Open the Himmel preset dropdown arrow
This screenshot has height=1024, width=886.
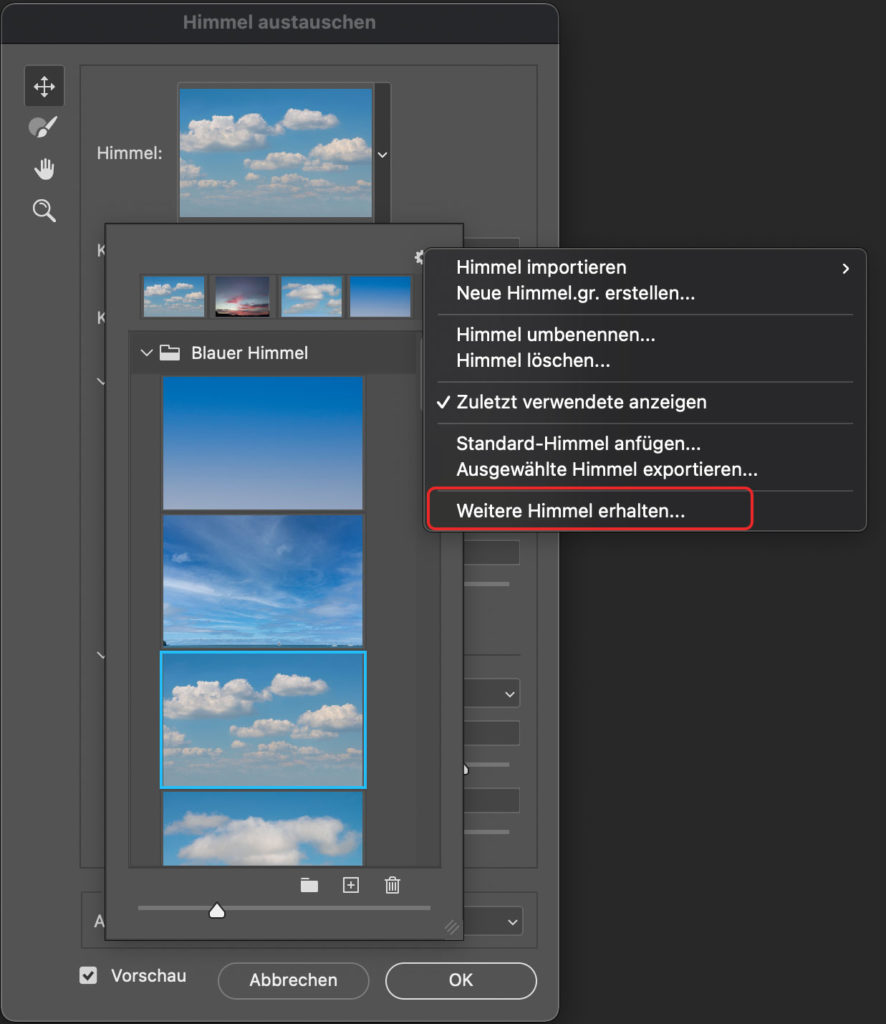382,154
